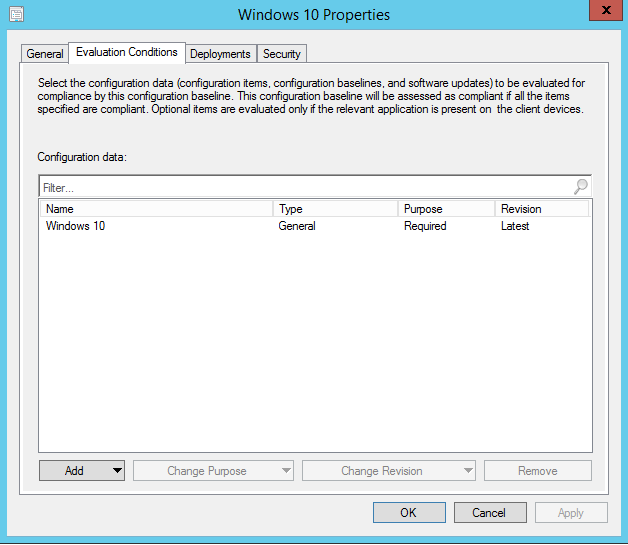Click the Latest revision cell

click(515, 226)
